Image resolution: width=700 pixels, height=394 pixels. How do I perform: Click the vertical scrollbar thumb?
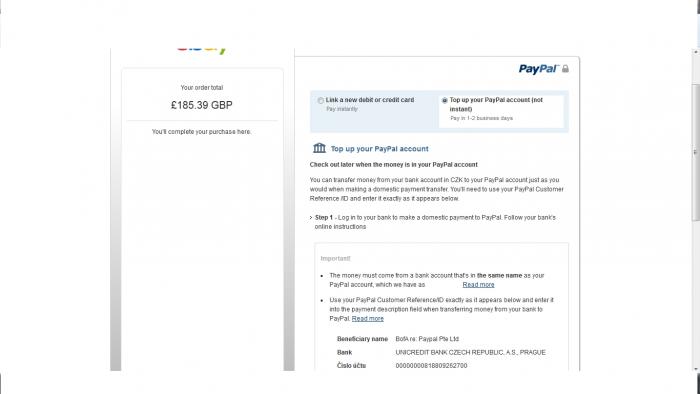coord(696,152)
